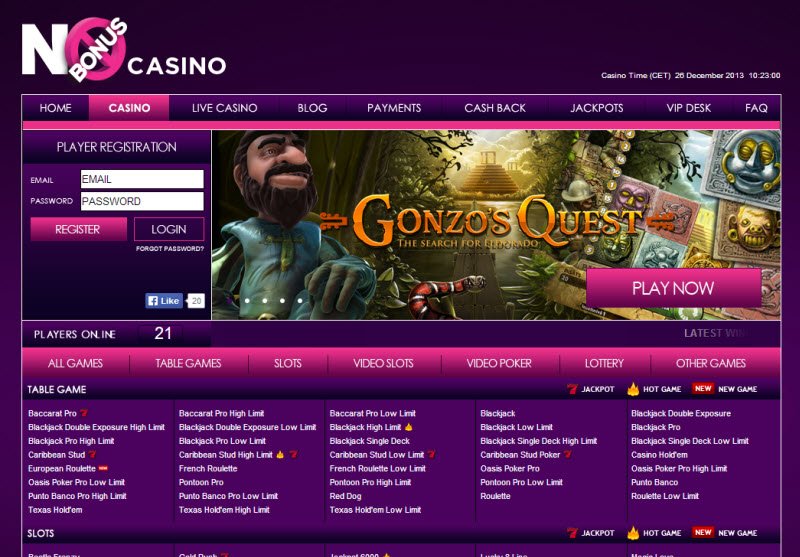800x557 pixels.
Task: Select the third banner slide dot
Action: [x=265, y=301]
